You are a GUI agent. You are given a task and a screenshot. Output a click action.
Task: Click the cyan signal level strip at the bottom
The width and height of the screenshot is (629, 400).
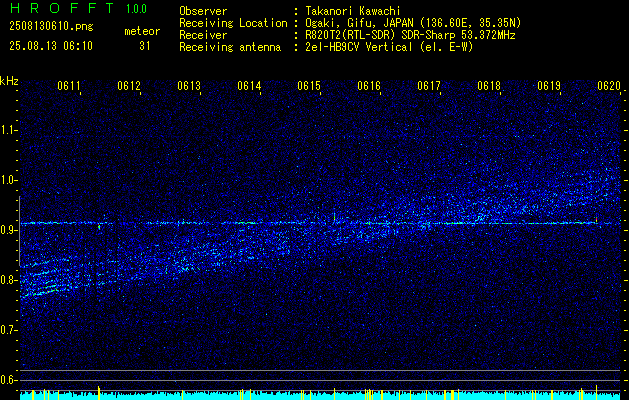click(x=322, y=396)
